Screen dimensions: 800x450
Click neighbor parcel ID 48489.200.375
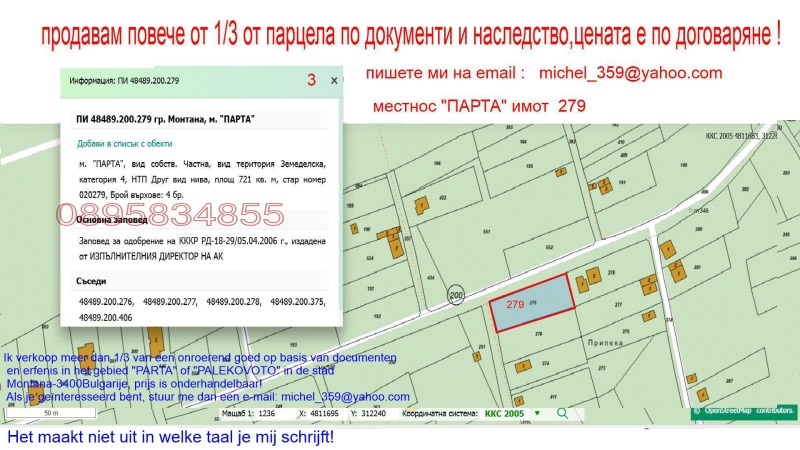tap(298, 302)
